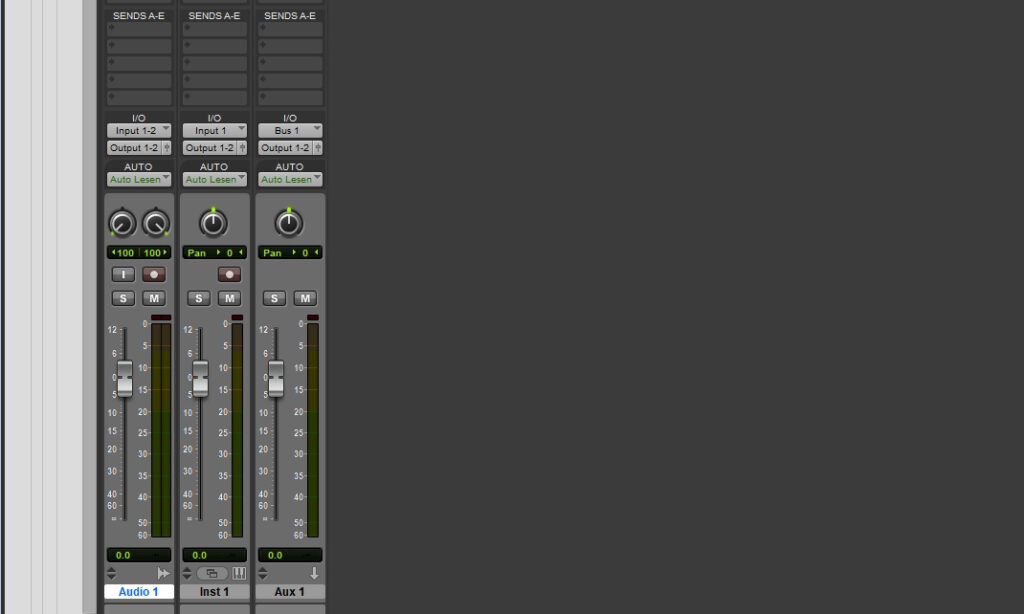Click the Audio 1 left pan knob

[x=122, y=223]
